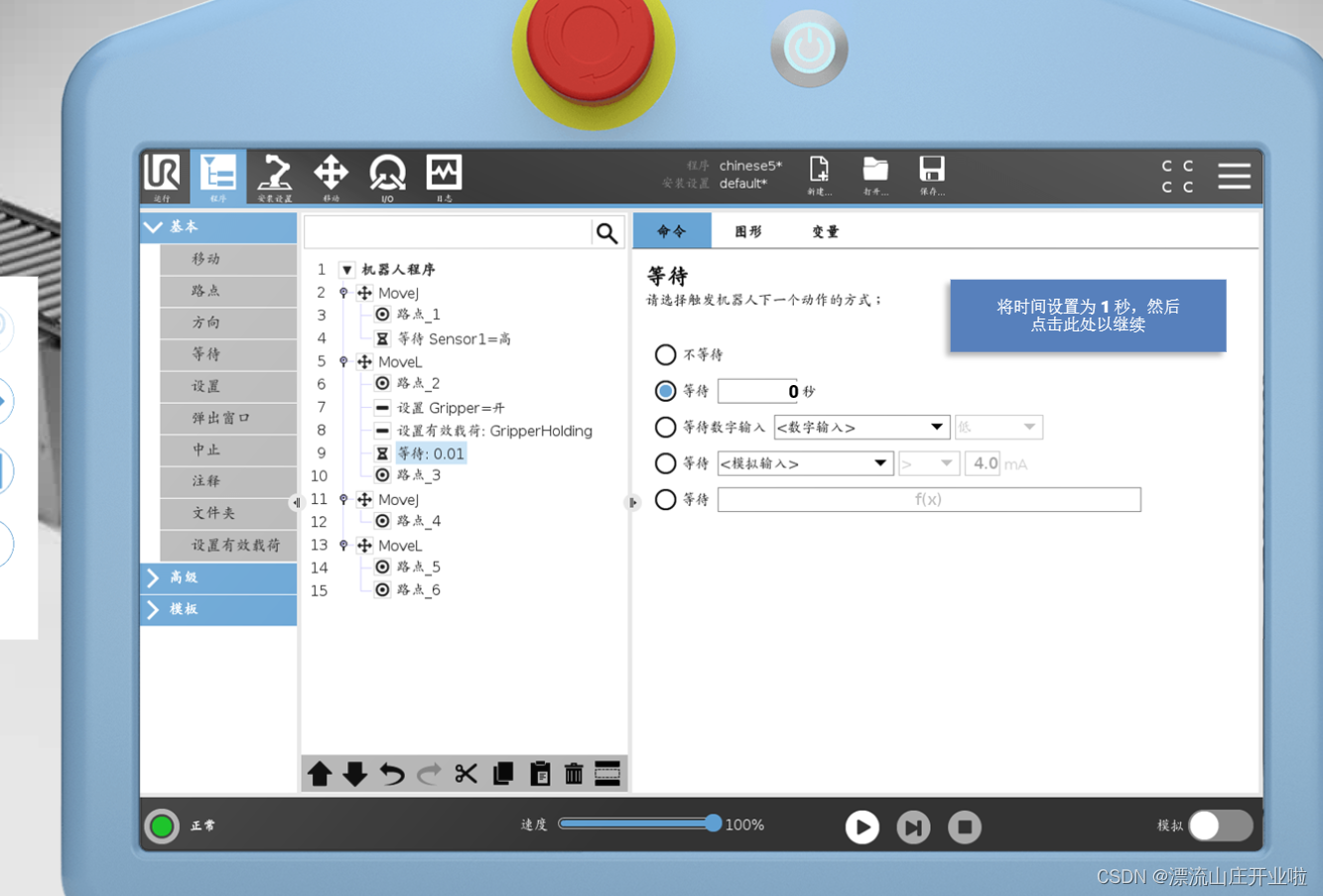Image resolution: width=1323 pixels, height=896 pixels.
Task: Select the 等待数字输入 radio option
Action: click(666, 427)
